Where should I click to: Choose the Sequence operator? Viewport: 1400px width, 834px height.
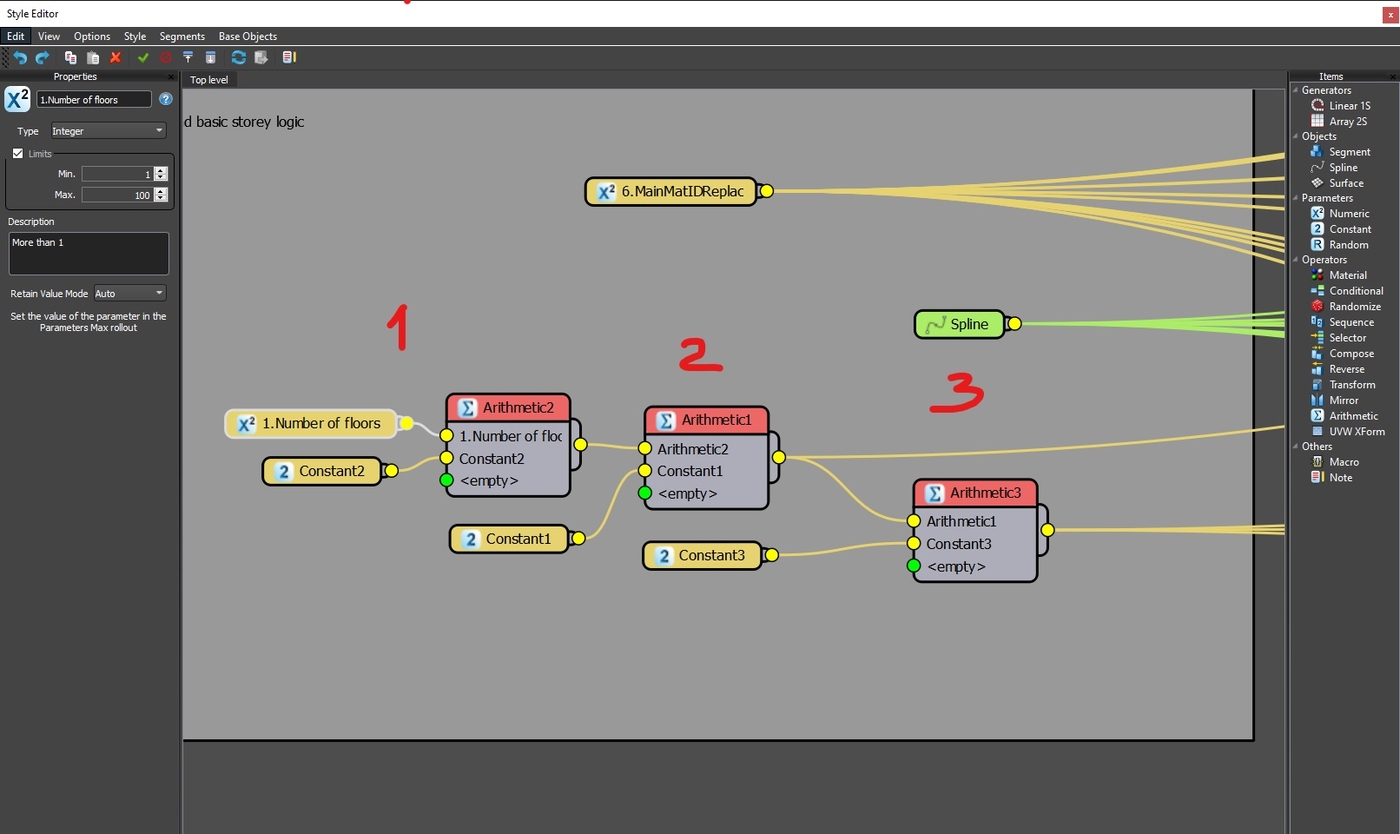point(1342,322)
